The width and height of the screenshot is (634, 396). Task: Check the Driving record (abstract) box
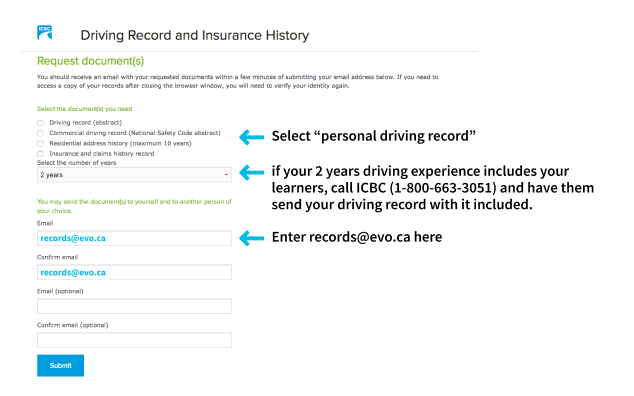coord(40,123)
